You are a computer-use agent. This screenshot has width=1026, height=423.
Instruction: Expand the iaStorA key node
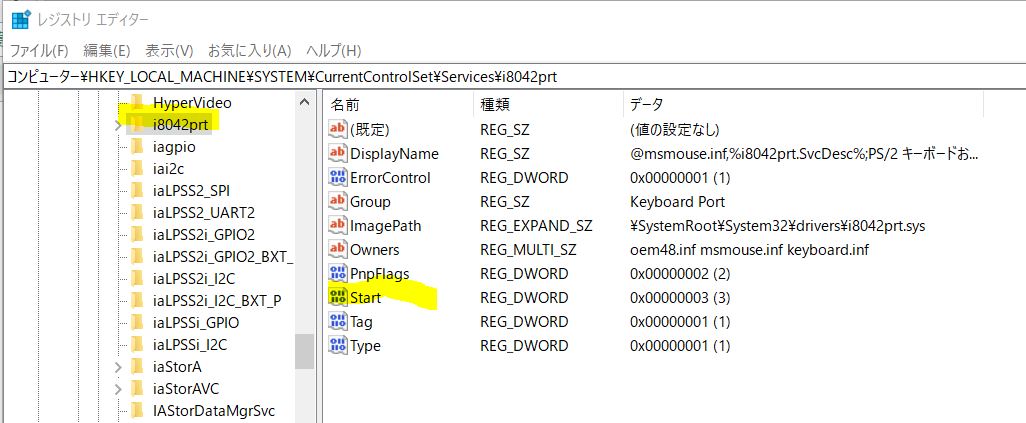pyautogui.click(x=118, y=366)
